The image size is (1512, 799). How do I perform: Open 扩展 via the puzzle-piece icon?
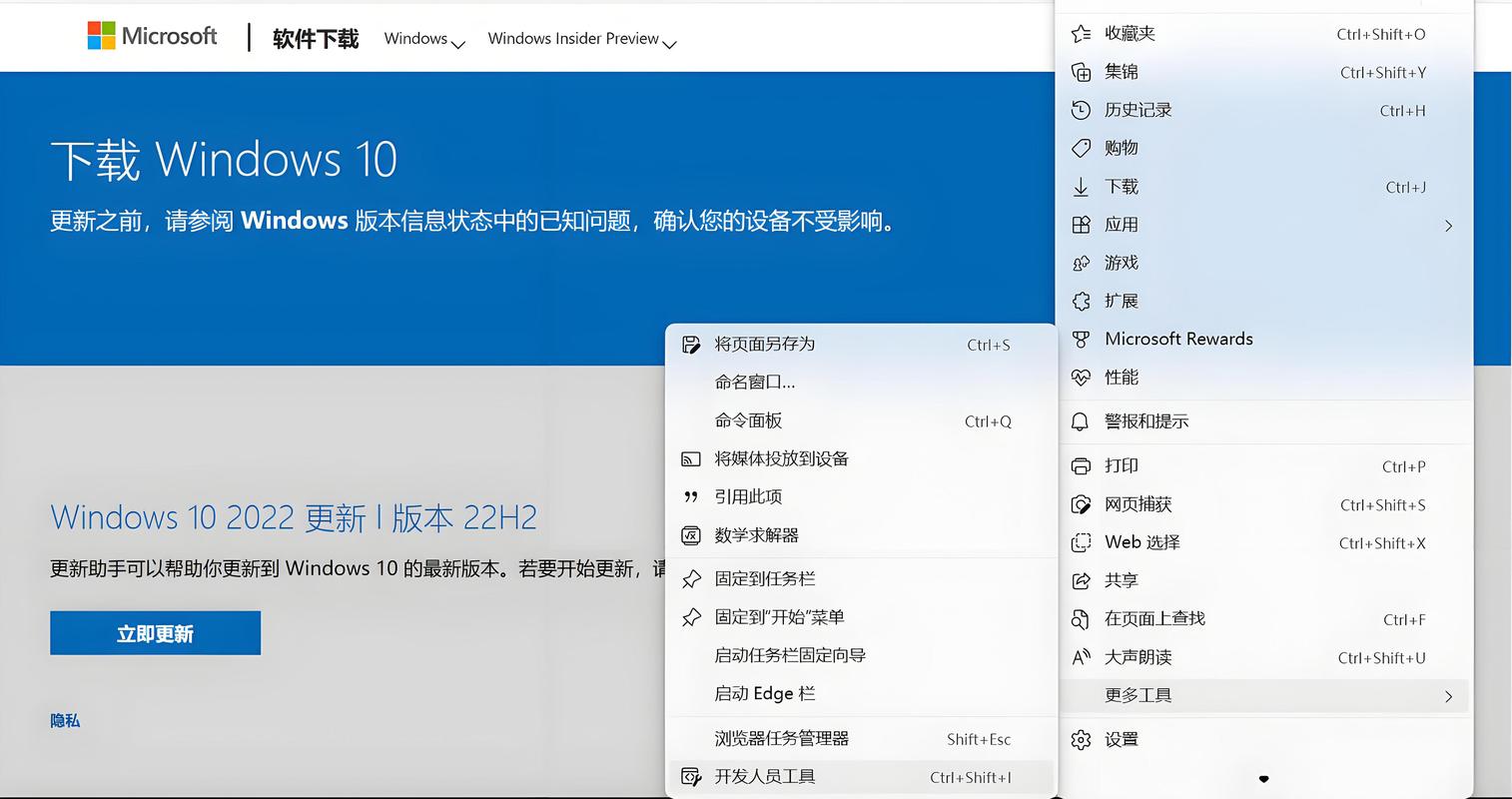pyautogui.click(x=1082, y=301)
